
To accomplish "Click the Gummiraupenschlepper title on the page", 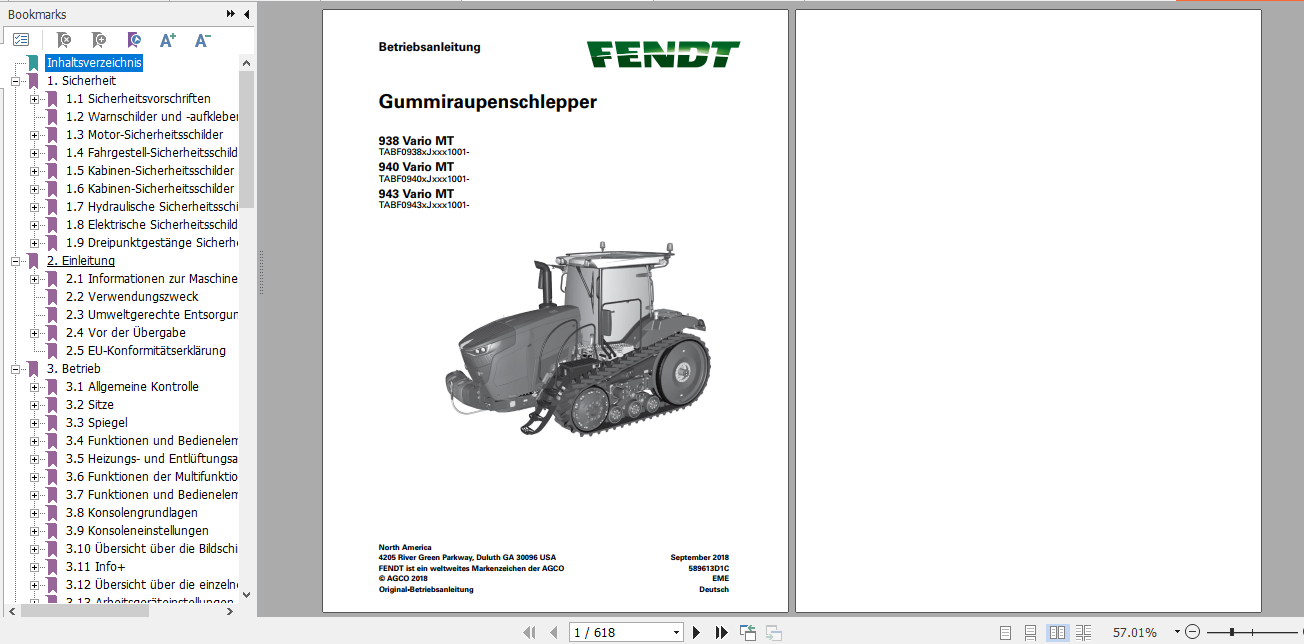I will click(488, 102).
